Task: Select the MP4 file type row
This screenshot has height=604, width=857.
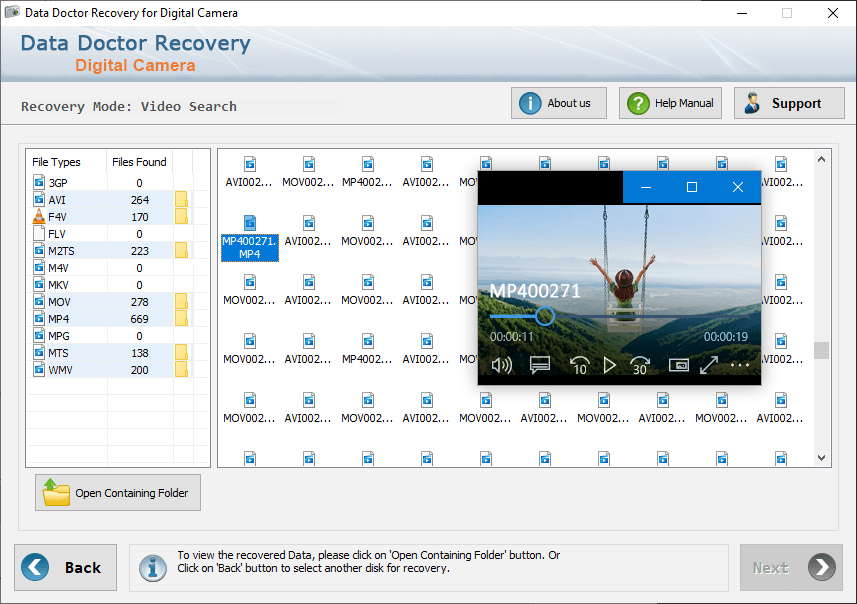Action: (x=110, y=319)
